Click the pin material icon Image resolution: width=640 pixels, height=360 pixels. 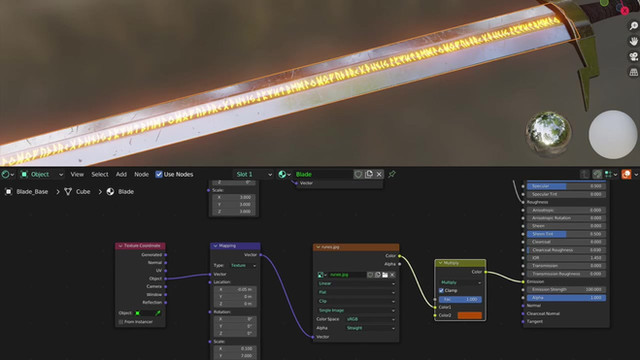[x=392, y=174]
